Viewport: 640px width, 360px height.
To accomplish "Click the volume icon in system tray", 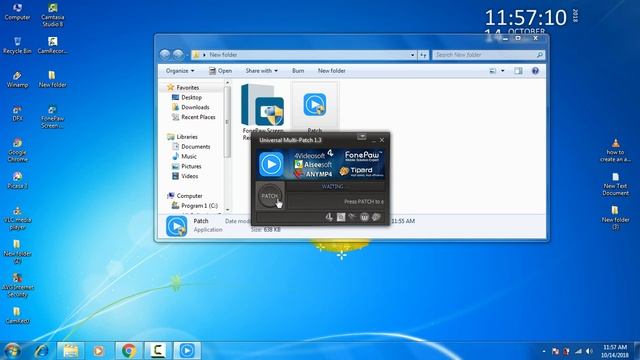I will pos(589,351).
